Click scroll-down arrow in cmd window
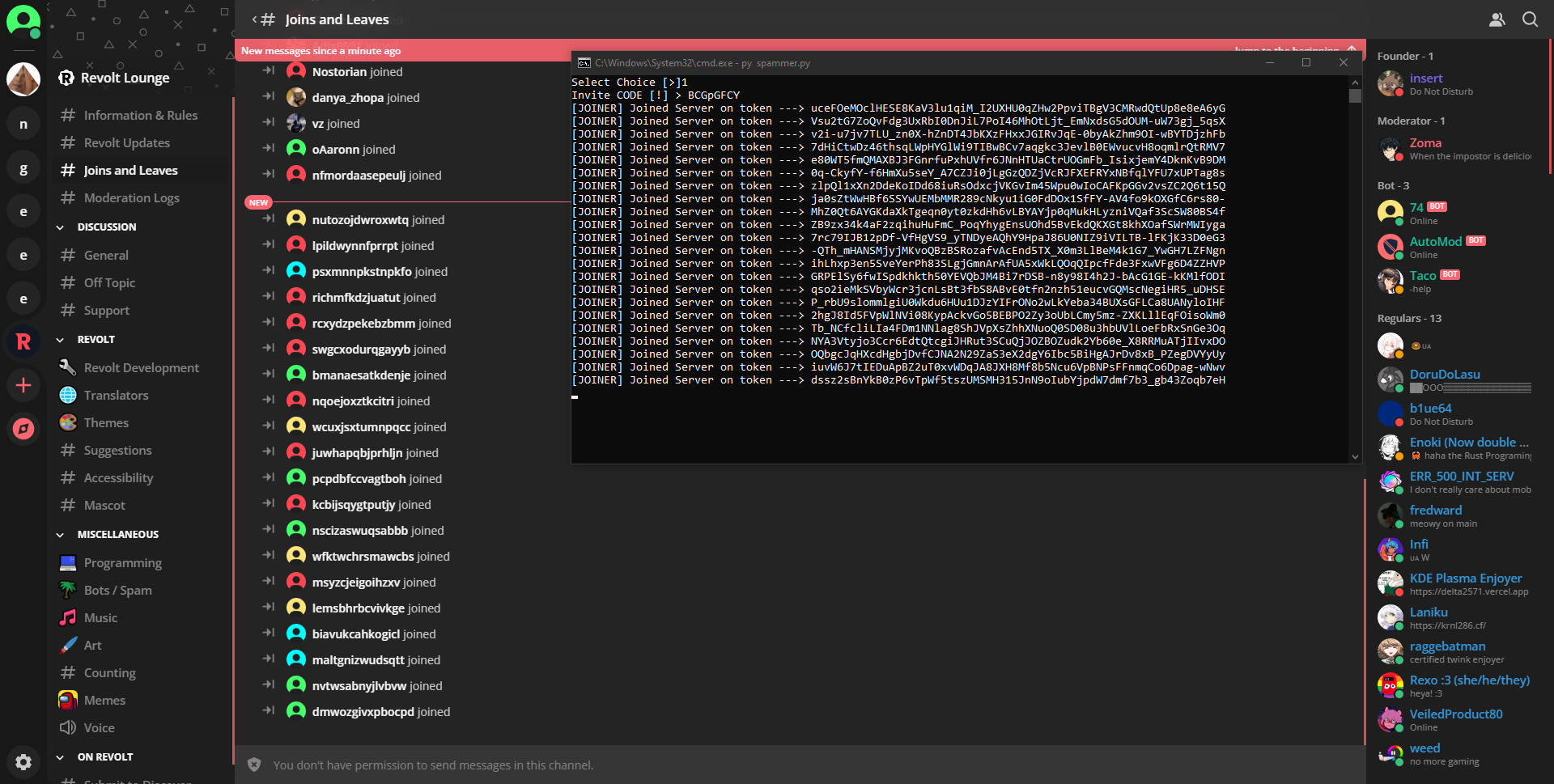1554x784 pixels. coord(1355,456)
